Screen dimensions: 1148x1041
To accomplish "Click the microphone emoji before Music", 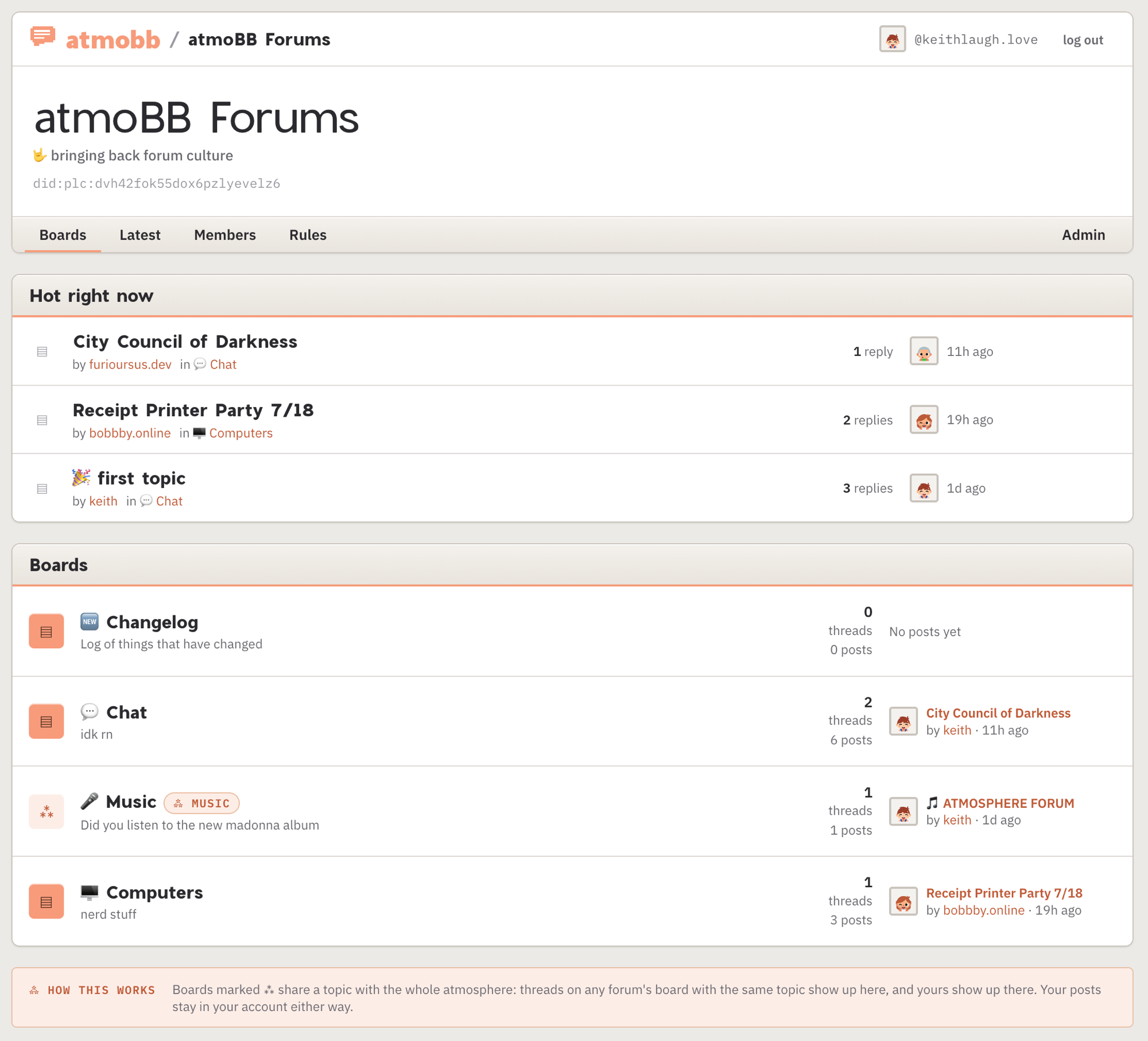I will 89,802.
